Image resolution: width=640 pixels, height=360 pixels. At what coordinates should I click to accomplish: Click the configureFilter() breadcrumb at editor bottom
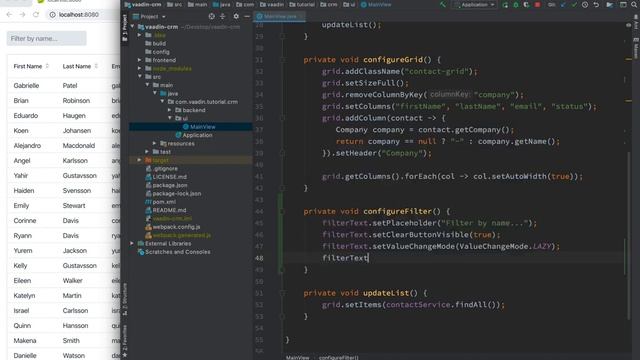tap(339, 358)
